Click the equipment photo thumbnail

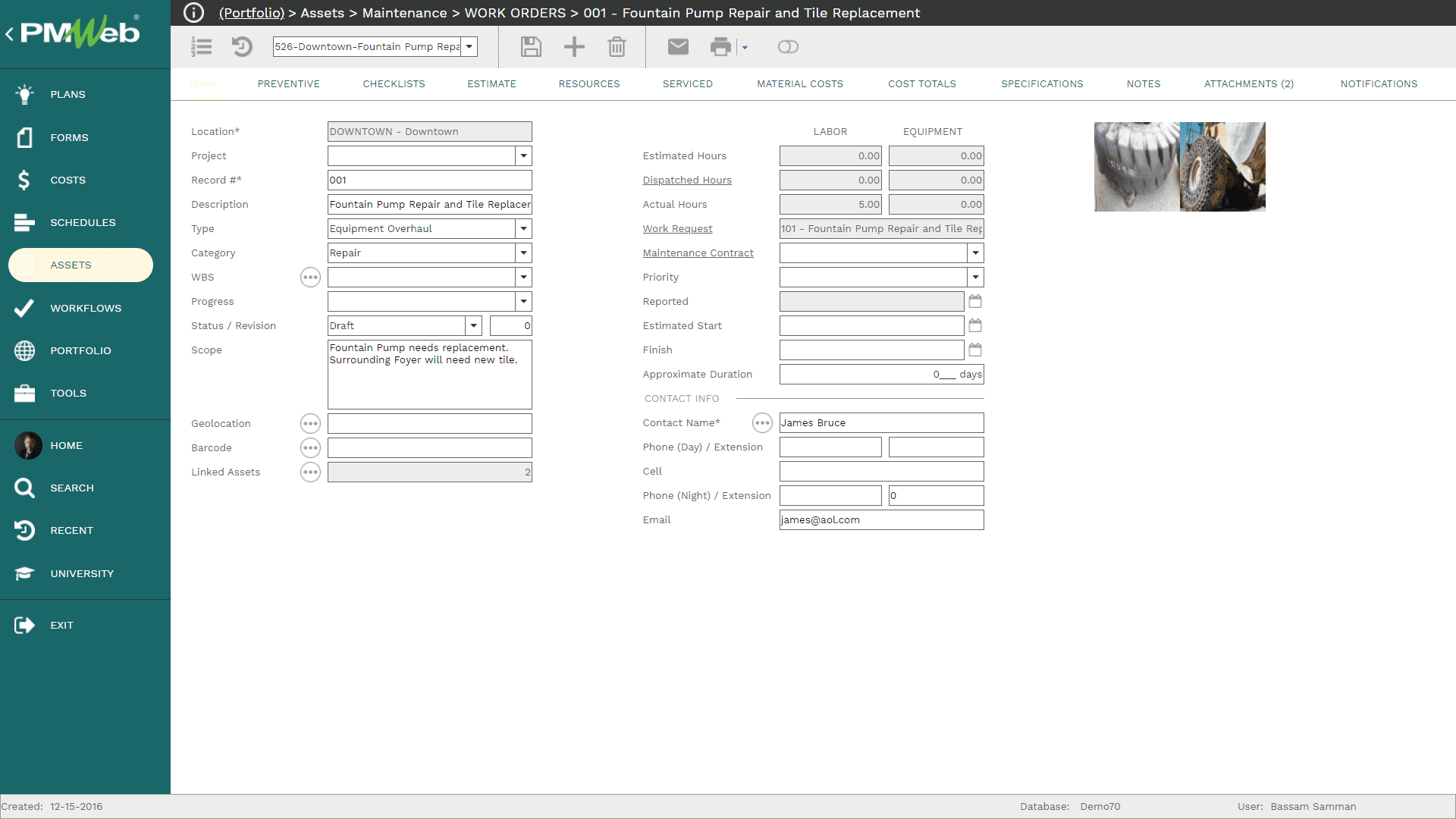[x=1180, y=167]
